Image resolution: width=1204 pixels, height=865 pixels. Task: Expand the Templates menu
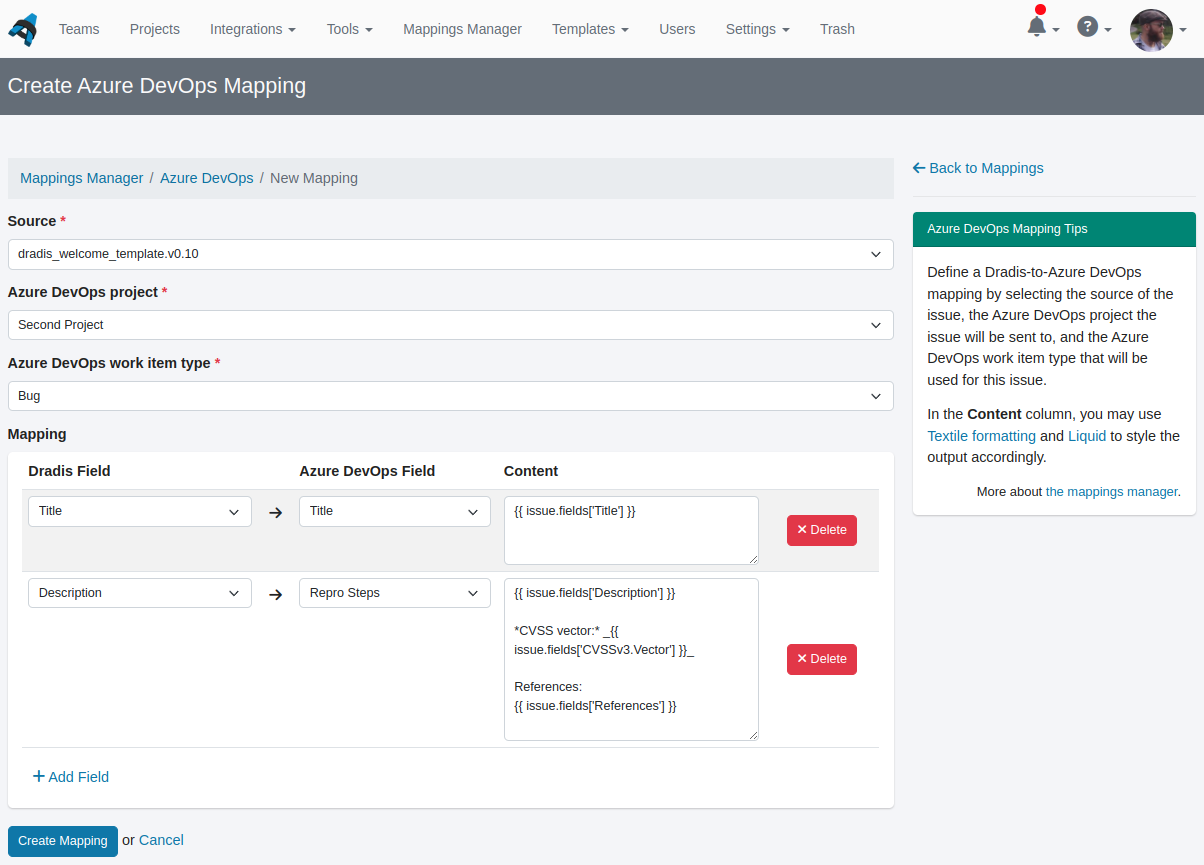point(591,29)
